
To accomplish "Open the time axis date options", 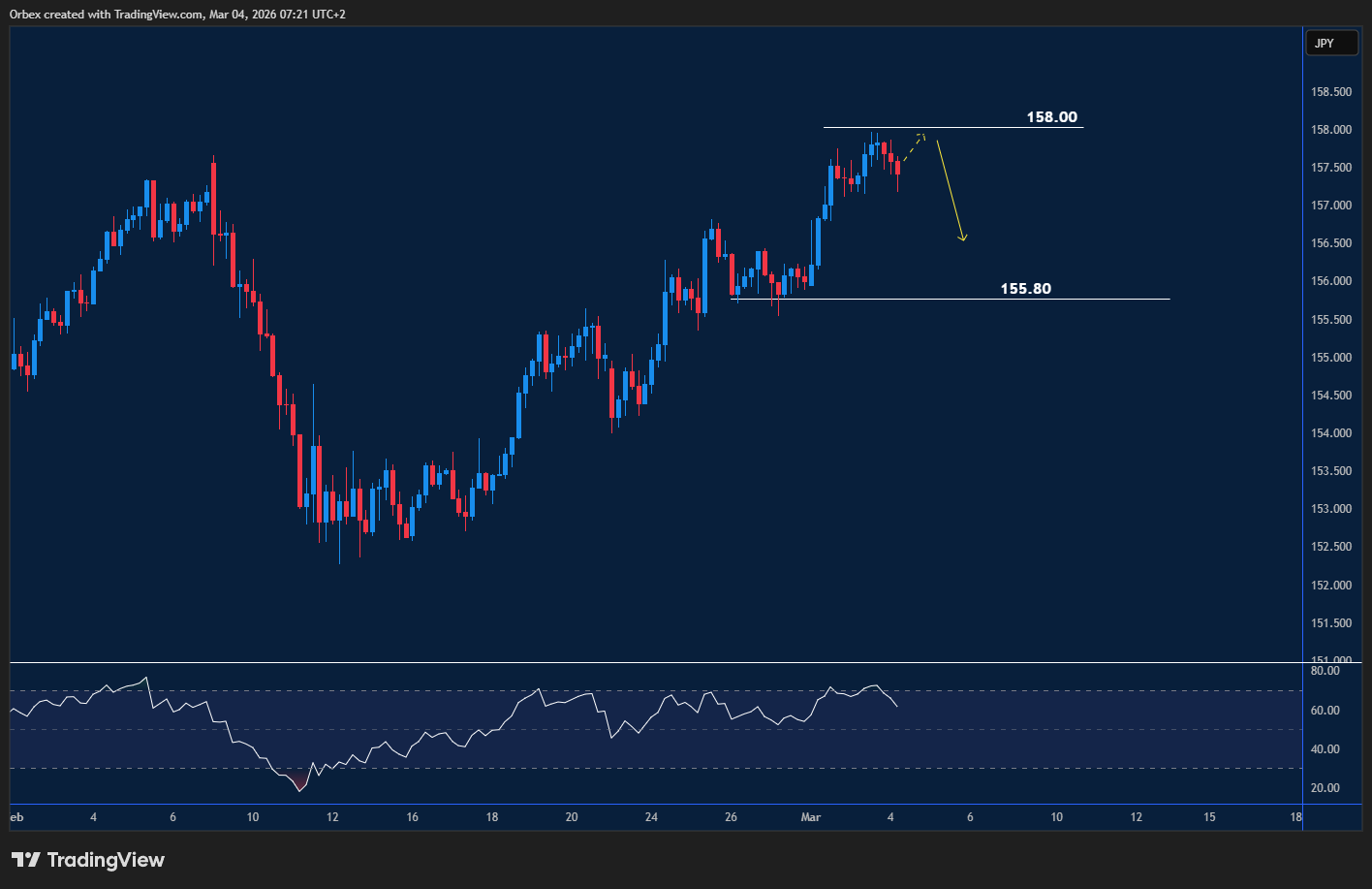I will click(x=649, y=817).
